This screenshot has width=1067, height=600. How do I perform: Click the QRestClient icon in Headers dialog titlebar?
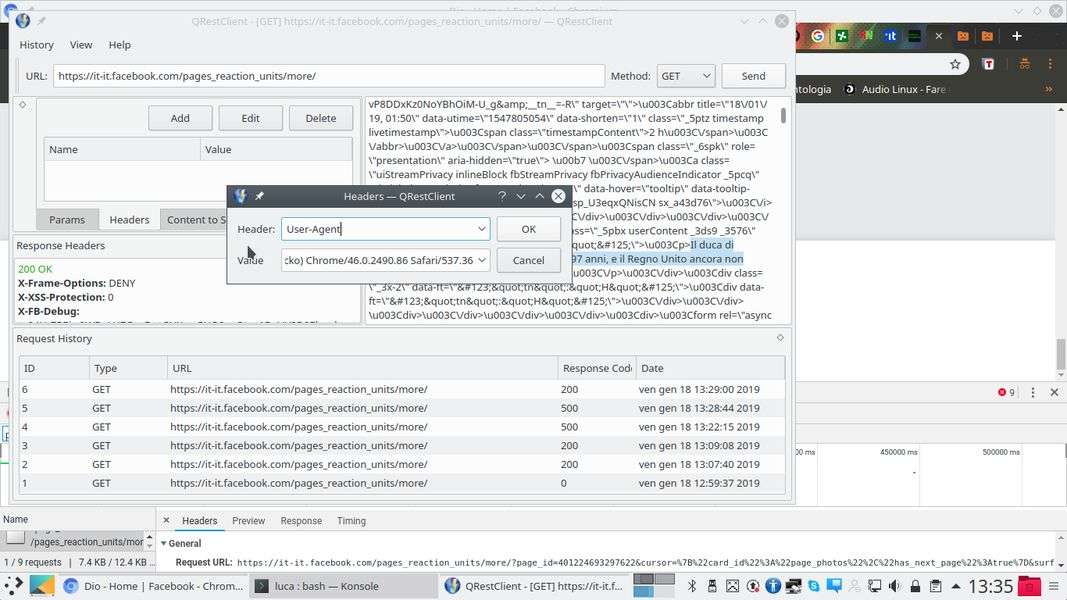[x=240, y=196]
